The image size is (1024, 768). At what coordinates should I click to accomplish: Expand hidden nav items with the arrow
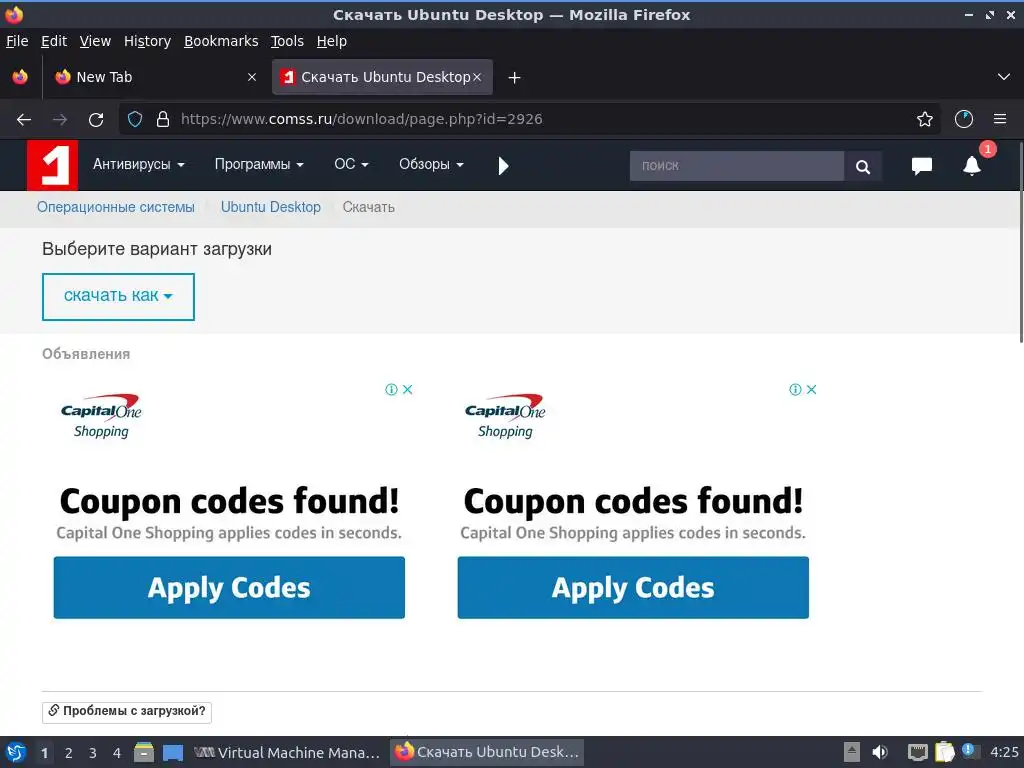pyautogui.click(x=503, y=166)
